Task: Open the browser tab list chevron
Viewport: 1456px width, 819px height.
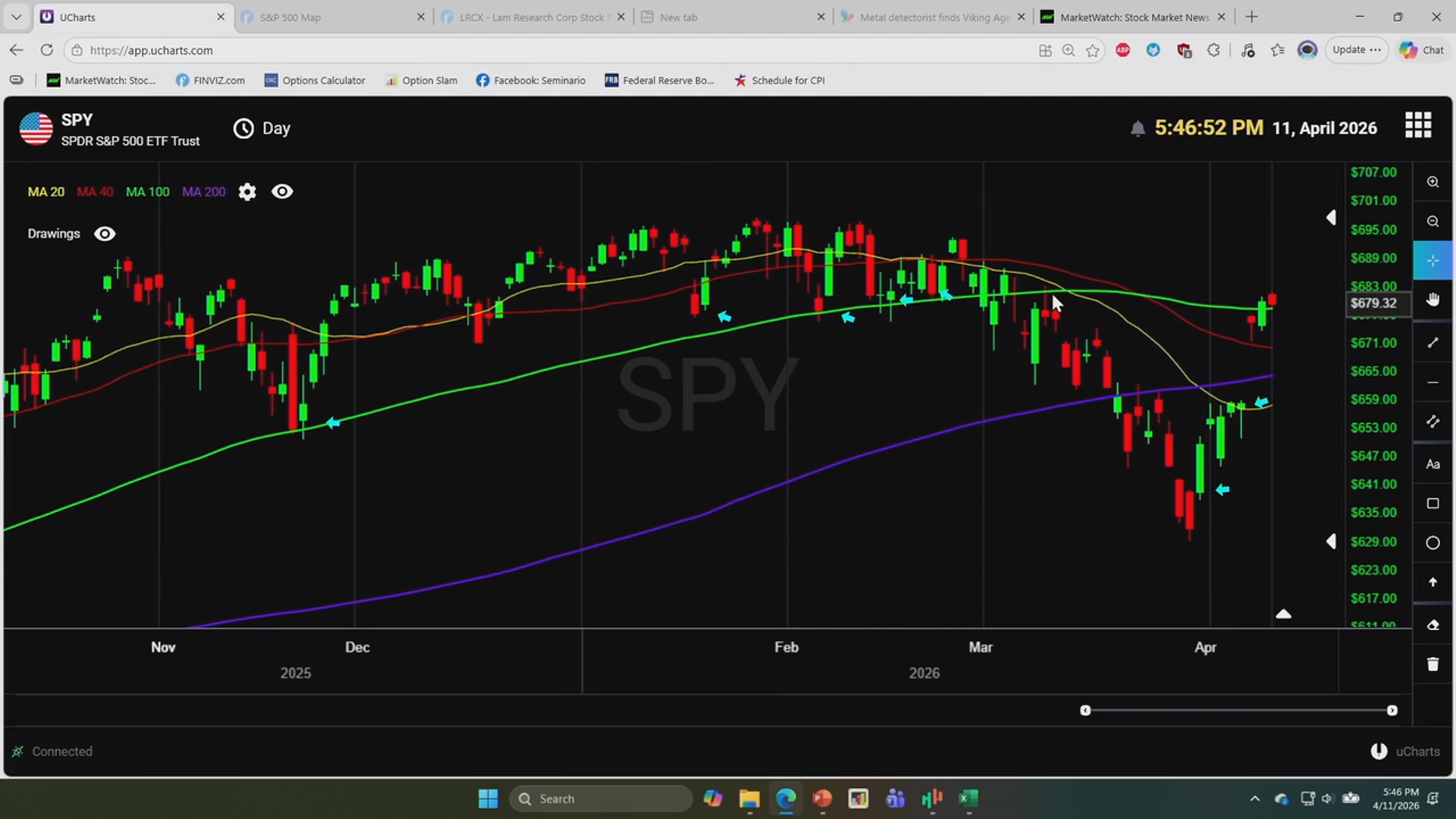Action: (16, 17)
